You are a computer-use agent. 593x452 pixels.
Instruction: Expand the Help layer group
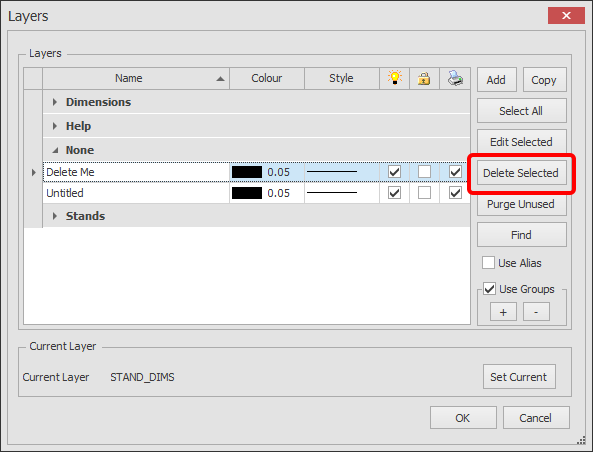tap(55, 126)
